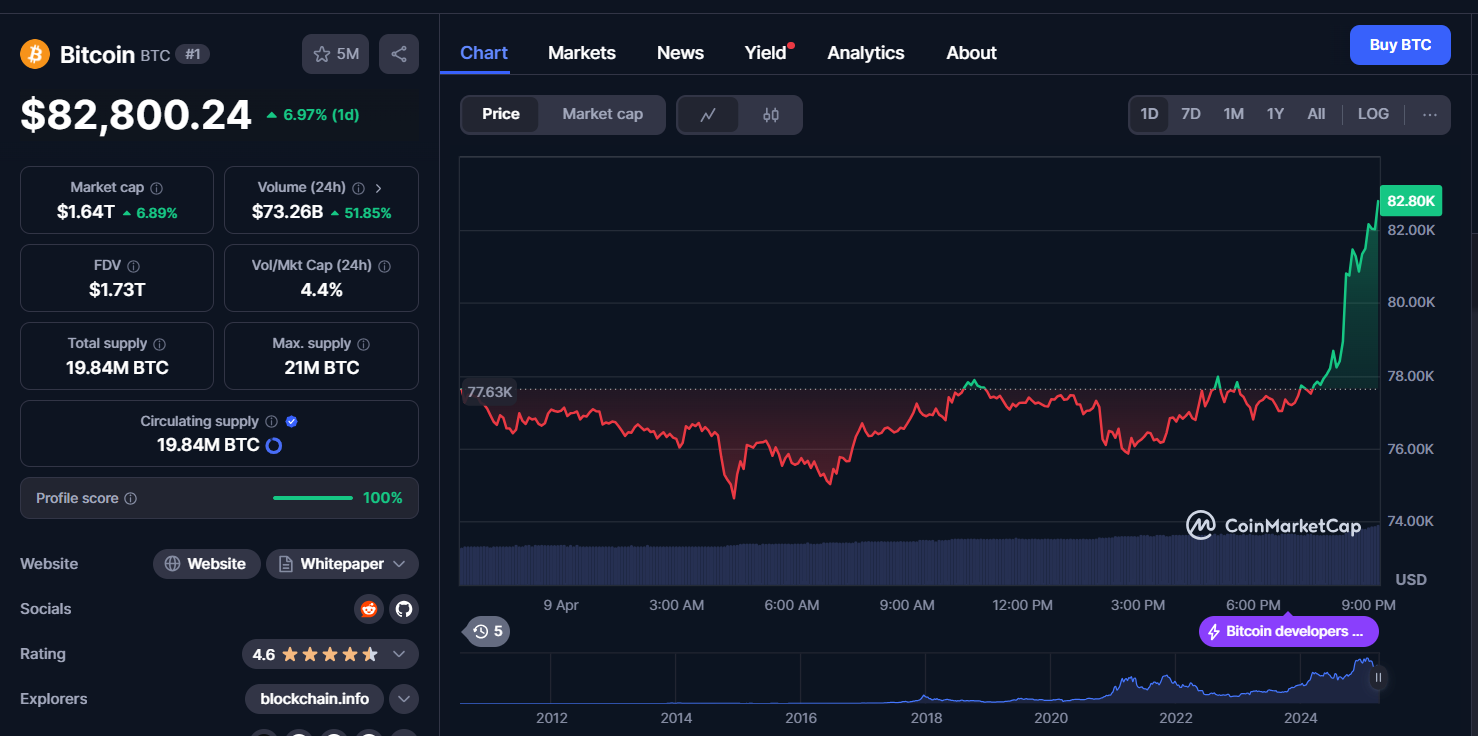Open Profile score info icon

click(131, 498)
